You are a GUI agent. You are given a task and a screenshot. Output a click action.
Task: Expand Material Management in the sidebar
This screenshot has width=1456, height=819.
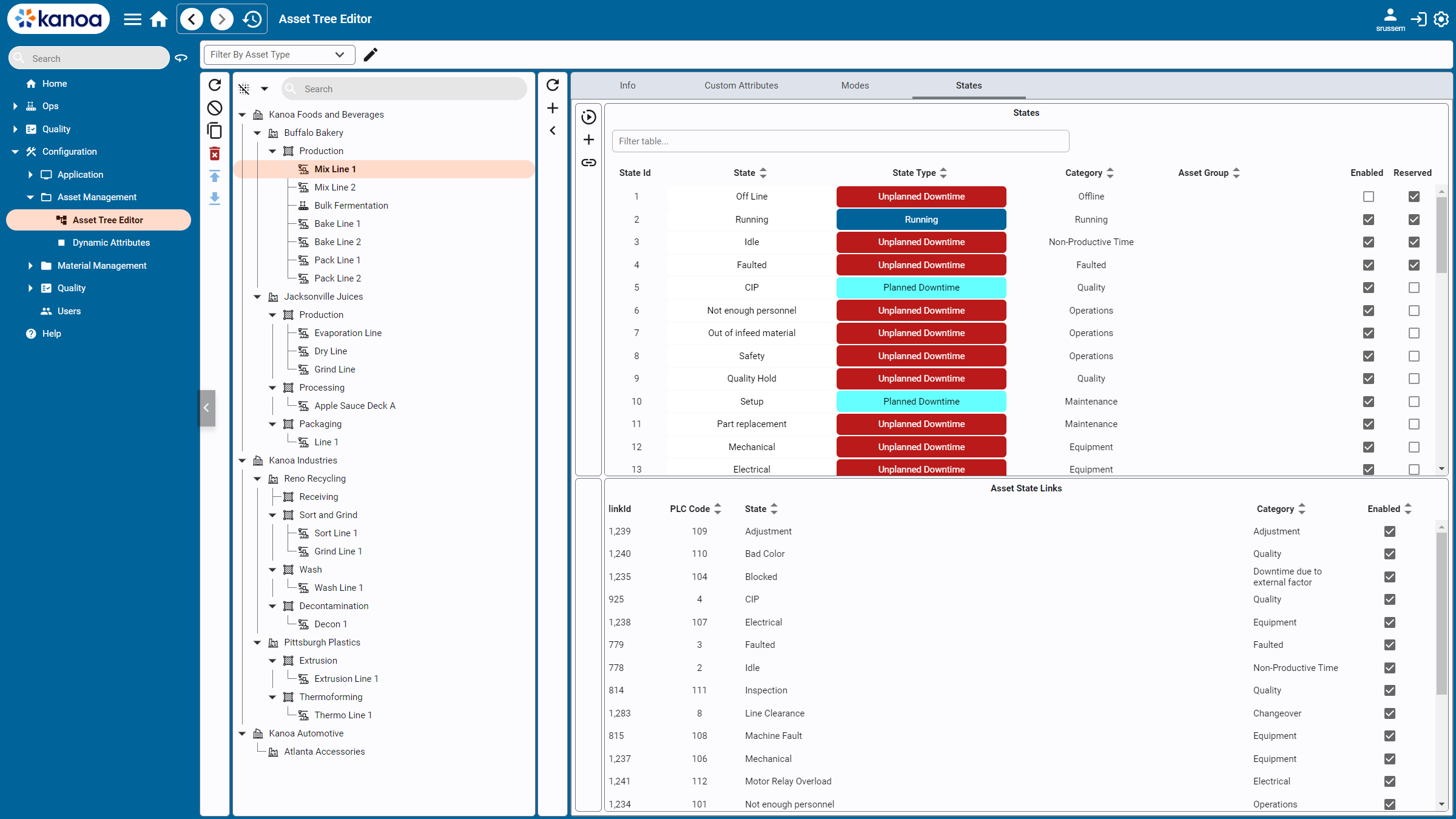click(30, 266)
